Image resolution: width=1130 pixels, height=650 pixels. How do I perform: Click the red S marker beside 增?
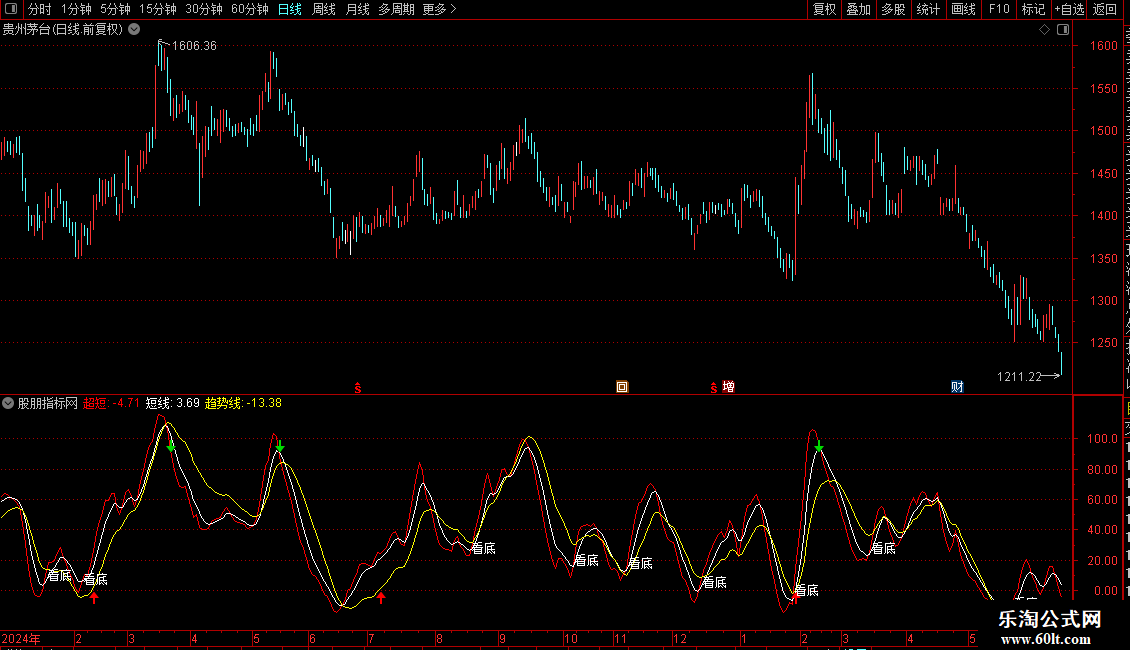click(x=713, y=388)
